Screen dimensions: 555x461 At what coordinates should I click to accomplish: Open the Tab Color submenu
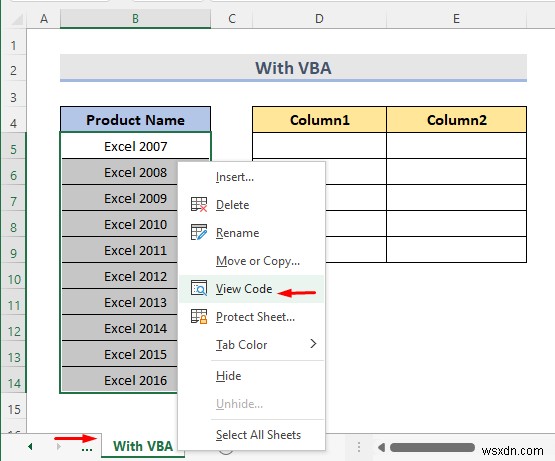pos(252,345)
